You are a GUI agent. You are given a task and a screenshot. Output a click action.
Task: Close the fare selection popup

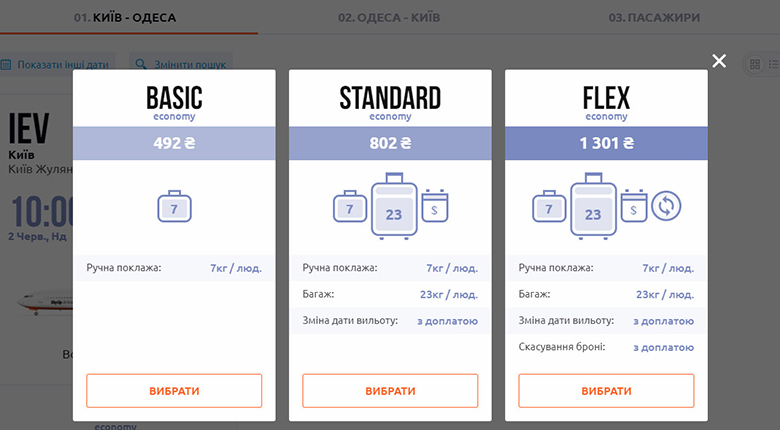click(x=719, y=61)
